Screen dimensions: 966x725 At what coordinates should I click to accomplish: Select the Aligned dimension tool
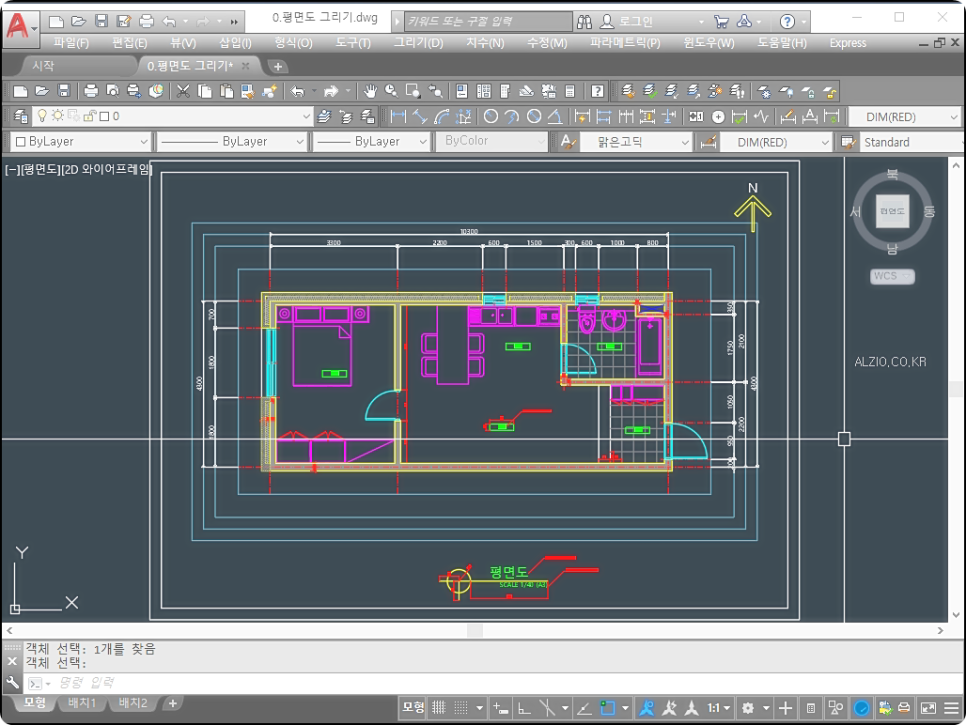point(420,116)
